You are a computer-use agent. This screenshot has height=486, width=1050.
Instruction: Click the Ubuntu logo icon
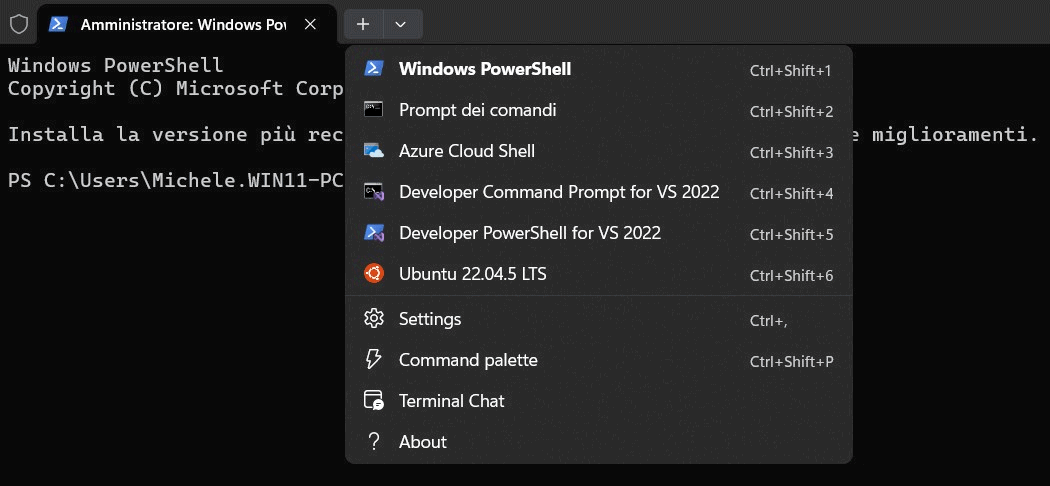click(374, 274)
